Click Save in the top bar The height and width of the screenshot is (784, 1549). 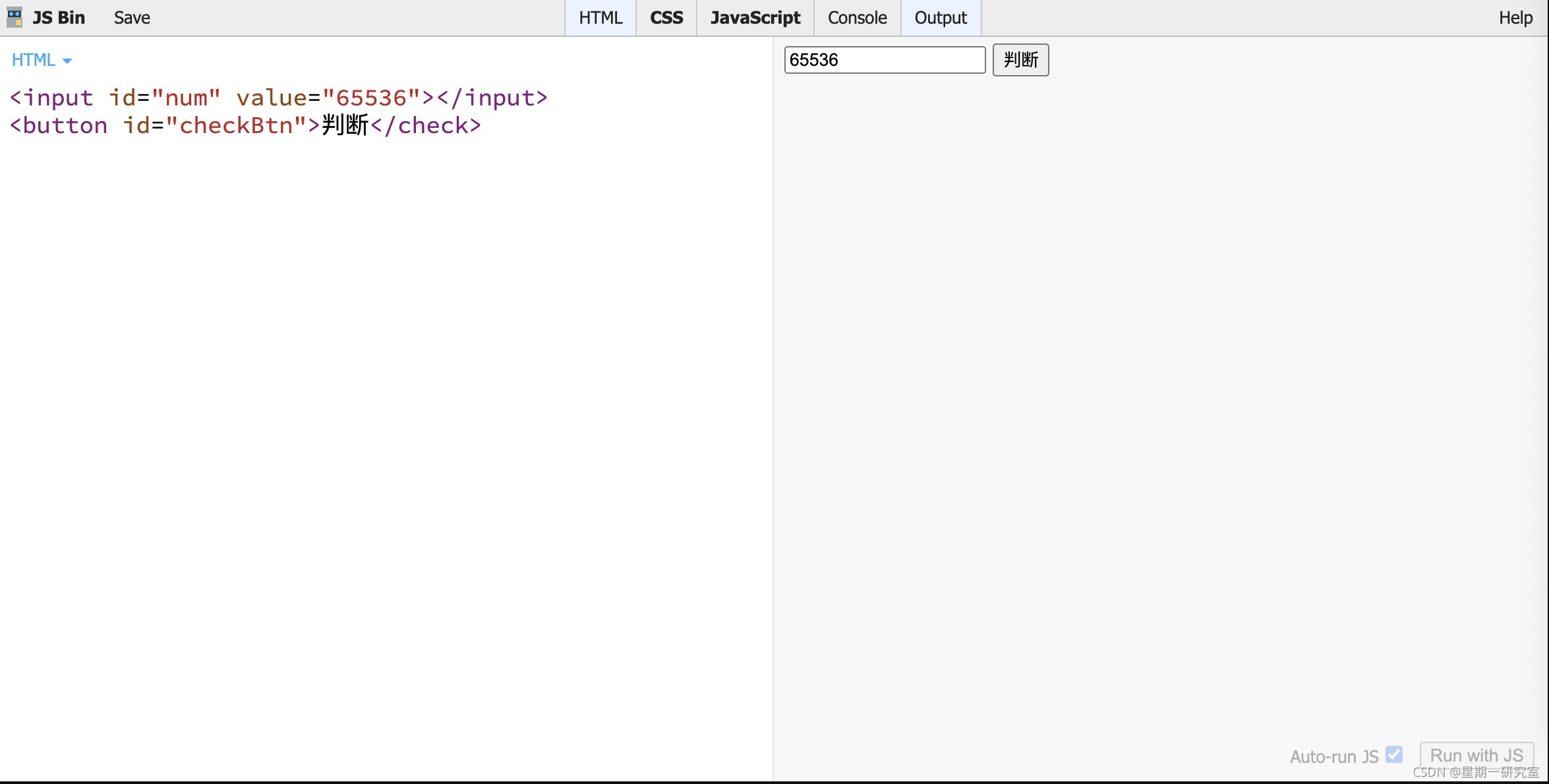(x=132, y=18)
